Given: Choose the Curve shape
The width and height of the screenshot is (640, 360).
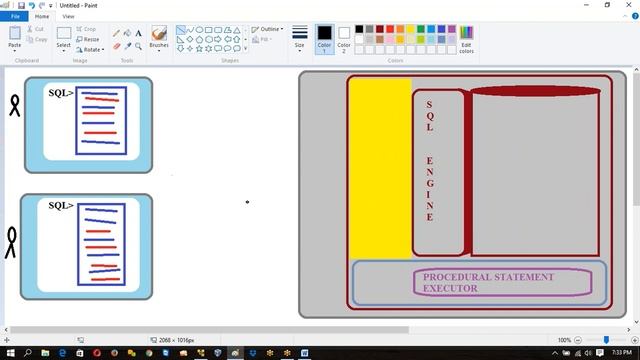Looking at the screenshot, I should coord(190,30).
